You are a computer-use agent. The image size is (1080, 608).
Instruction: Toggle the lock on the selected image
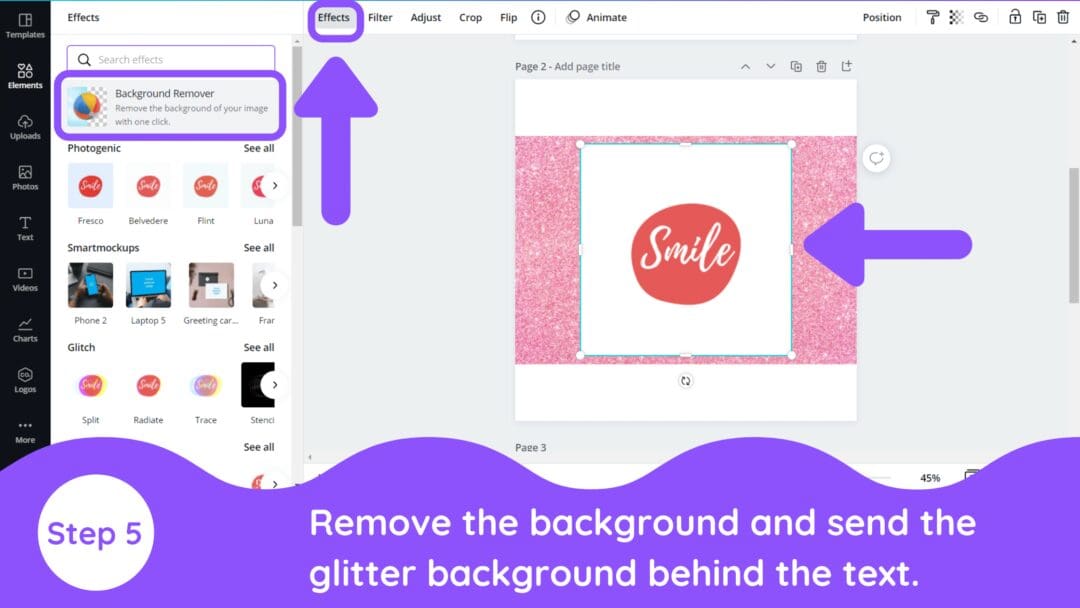point(1014,17)
